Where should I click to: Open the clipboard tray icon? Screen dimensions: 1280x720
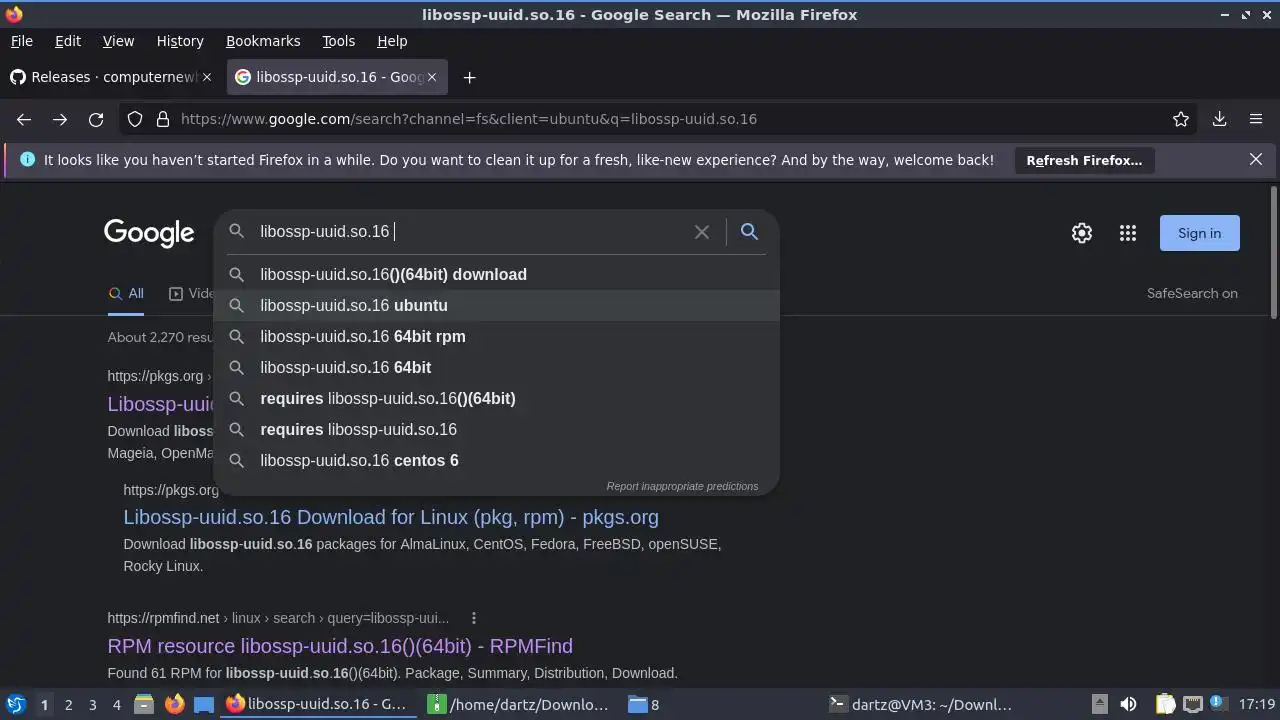(1165, 704)
